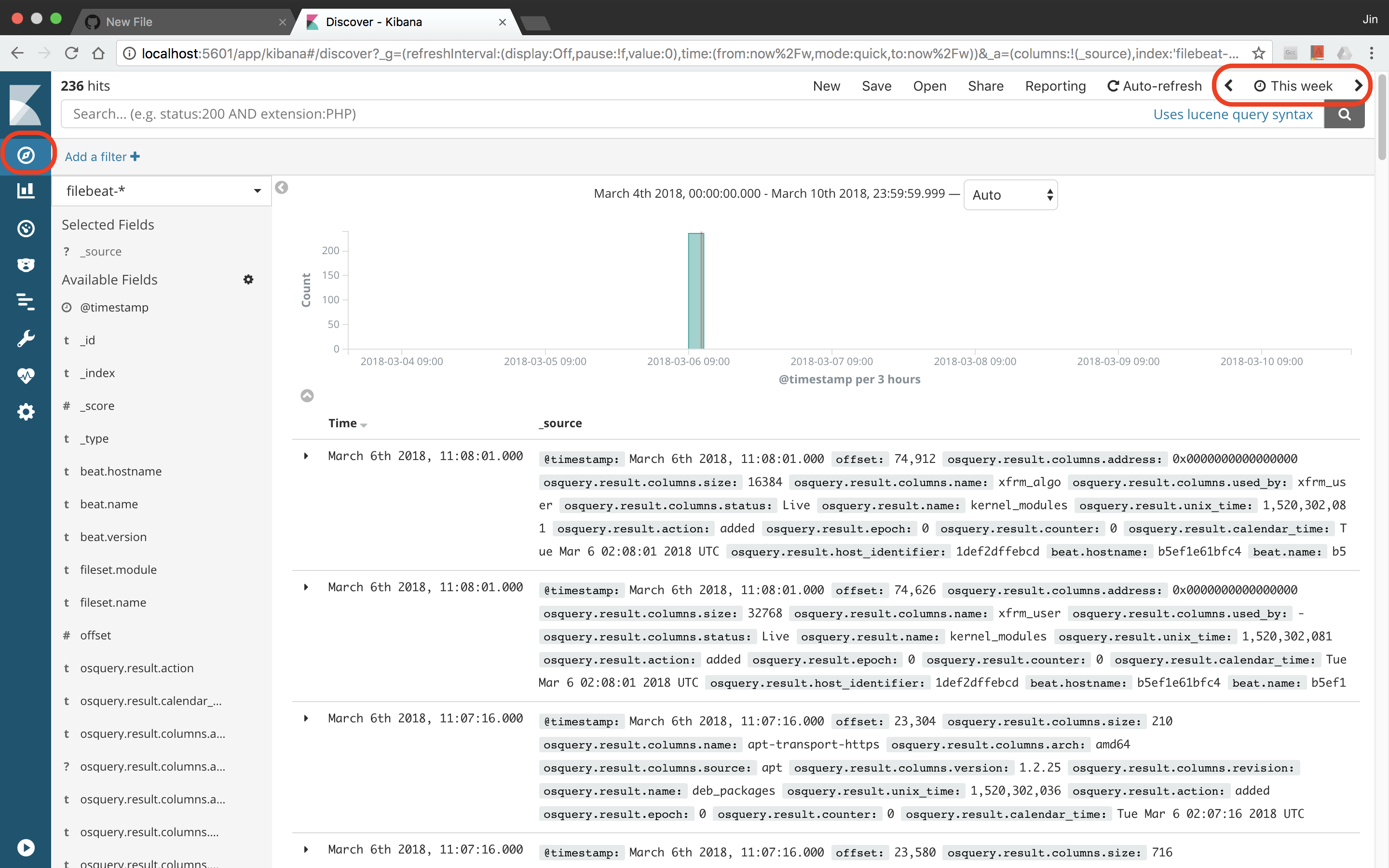Open Timelion from the sidebar

coord(26,265)
